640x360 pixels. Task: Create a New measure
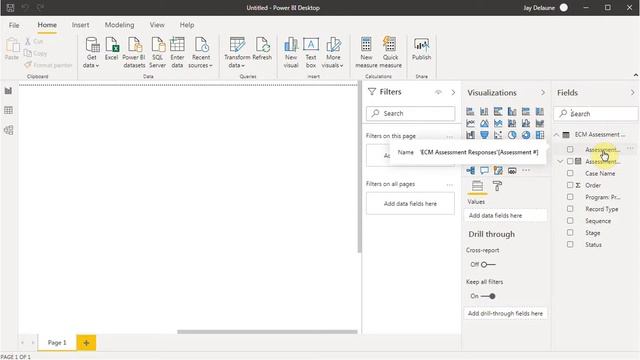(x=366, y=53)
